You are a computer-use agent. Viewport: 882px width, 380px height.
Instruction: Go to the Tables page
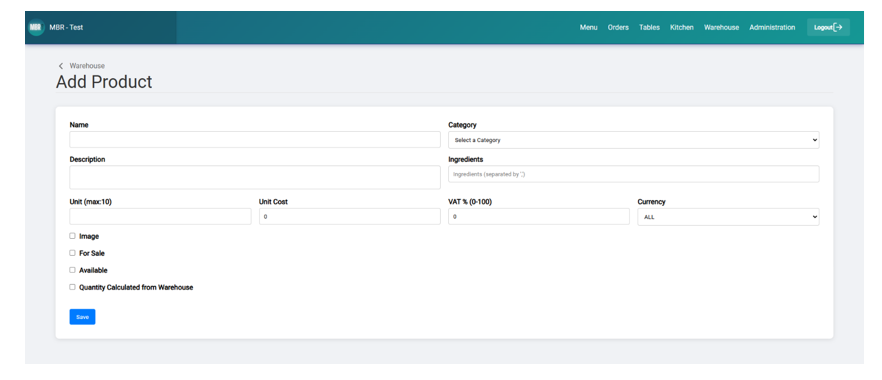(649, 27)
